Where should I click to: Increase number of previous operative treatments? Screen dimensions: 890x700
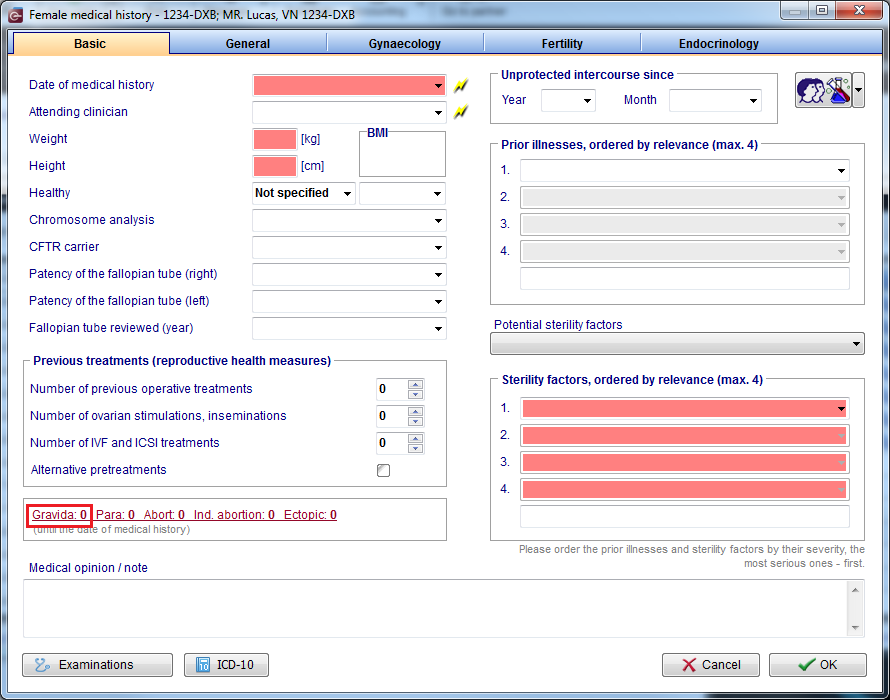click(415, 384)
